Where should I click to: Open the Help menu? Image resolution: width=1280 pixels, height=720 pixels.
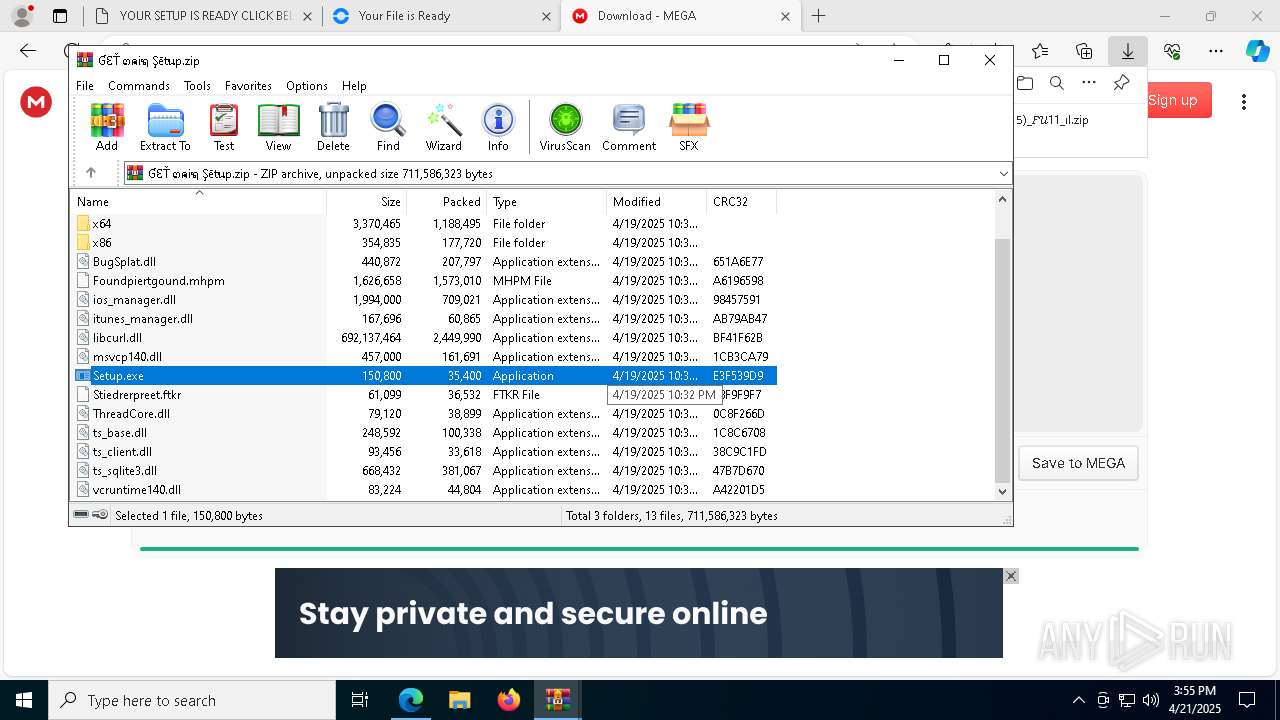click(354, 86)
